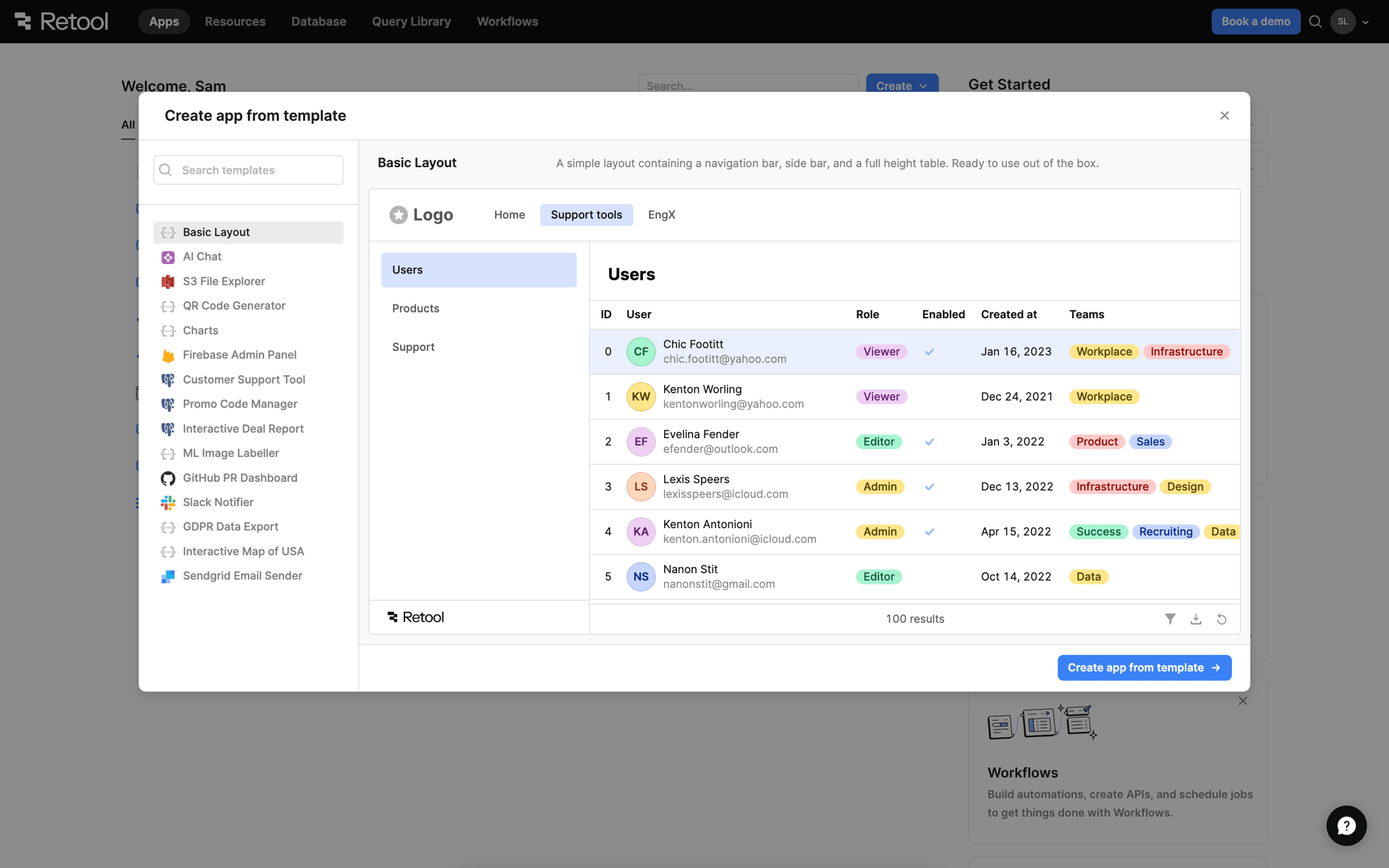Switch to the Apps tab
Image resolution: width=1389 pixels, height=868 pixels.
pos(164,22)
